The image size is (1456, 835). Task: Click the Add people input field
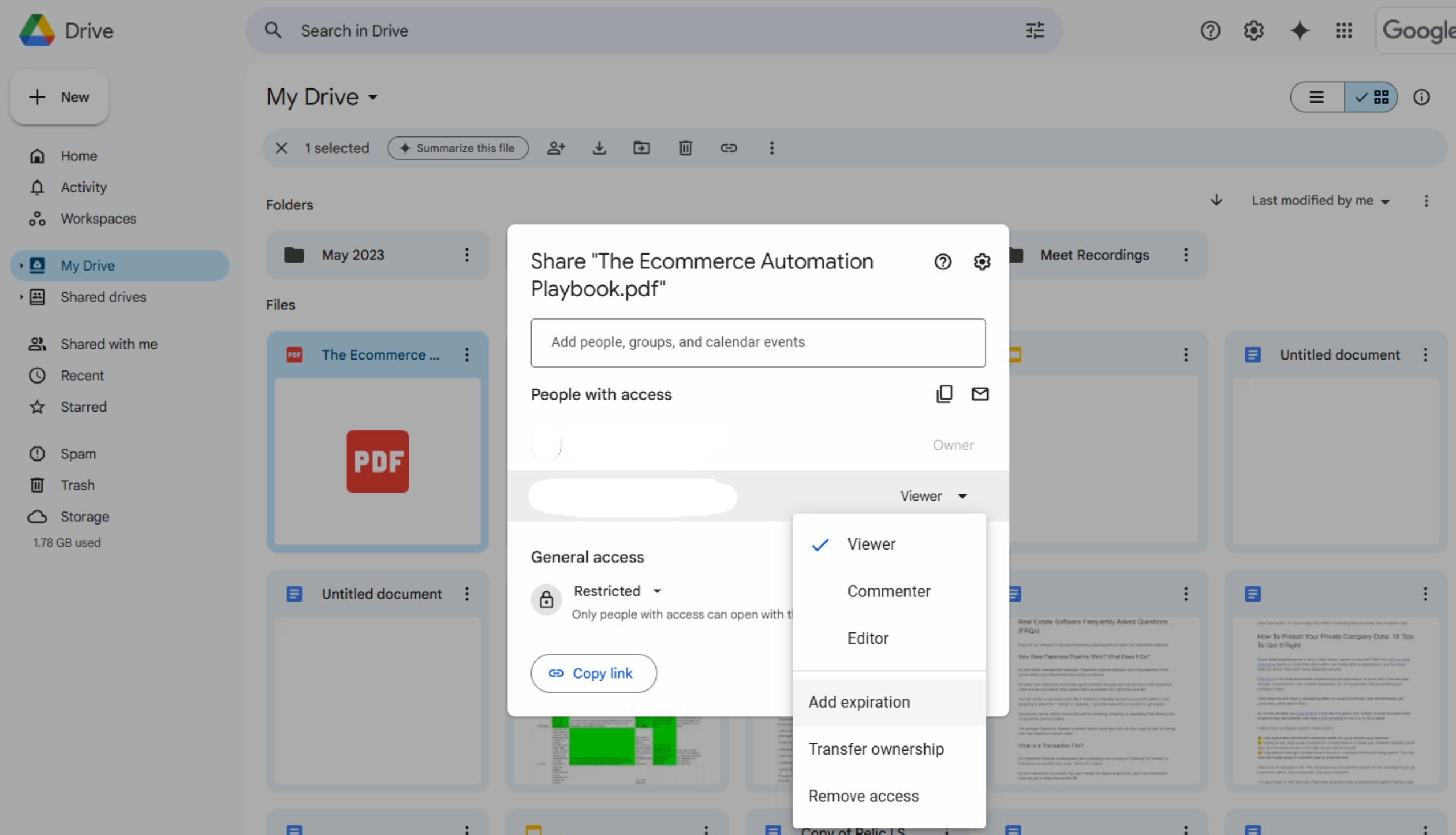757,342
